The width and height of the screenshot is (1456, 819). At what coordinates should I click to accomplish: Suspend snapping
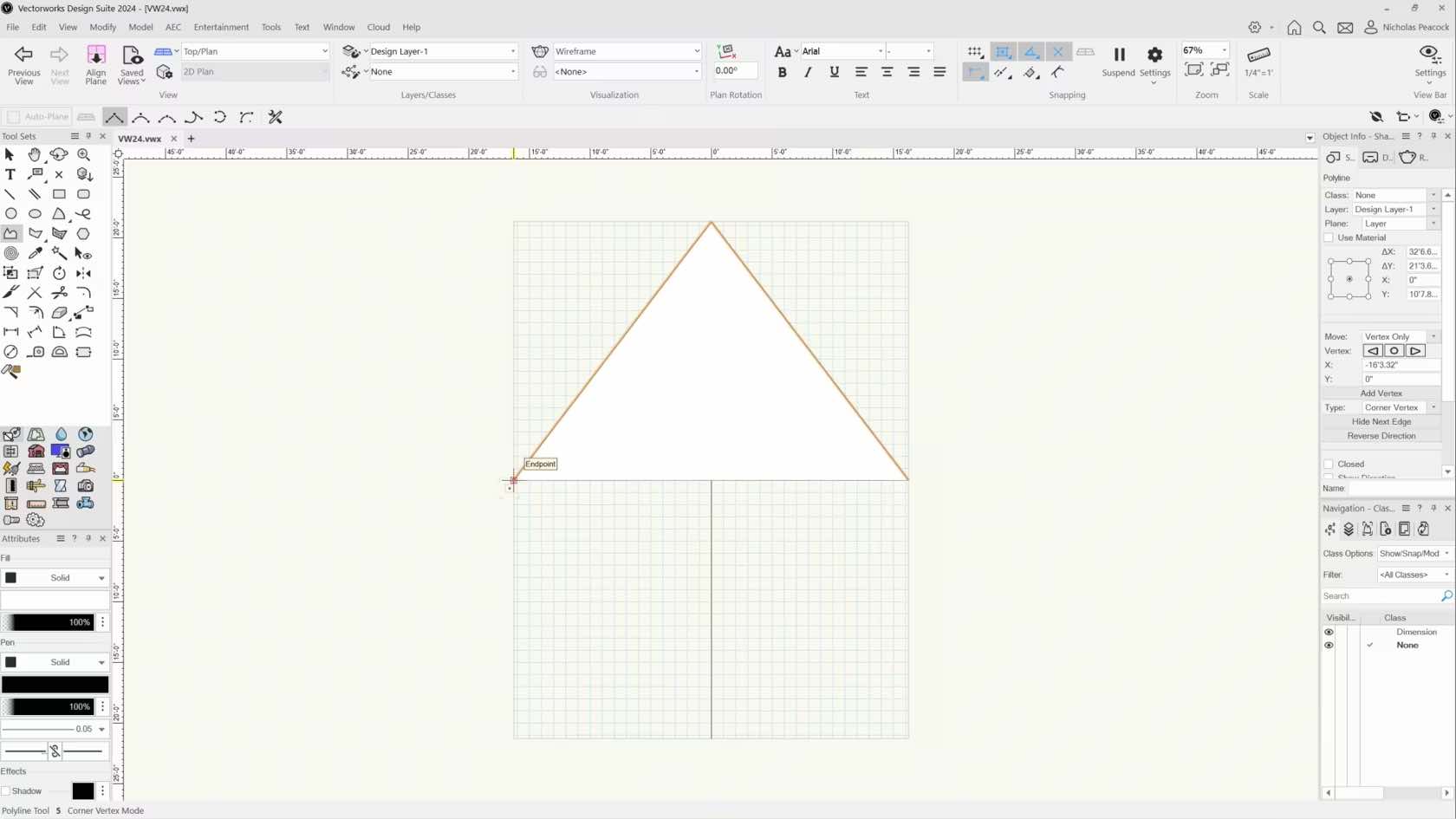tap(1118, 62)
